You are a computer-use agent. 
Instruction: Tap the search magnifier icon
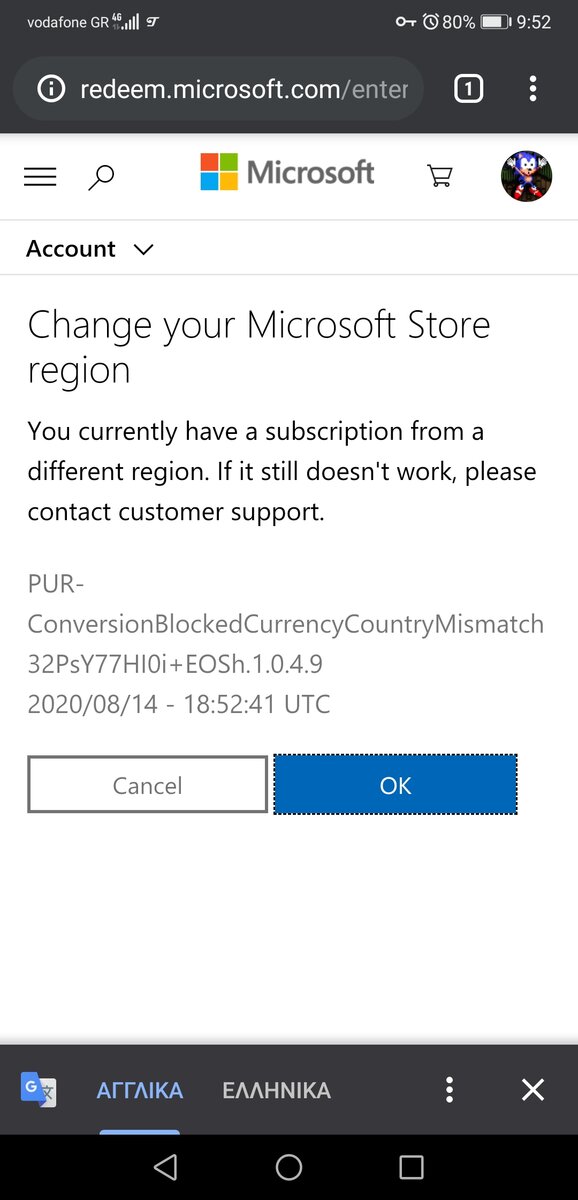(x=101, y=178)
